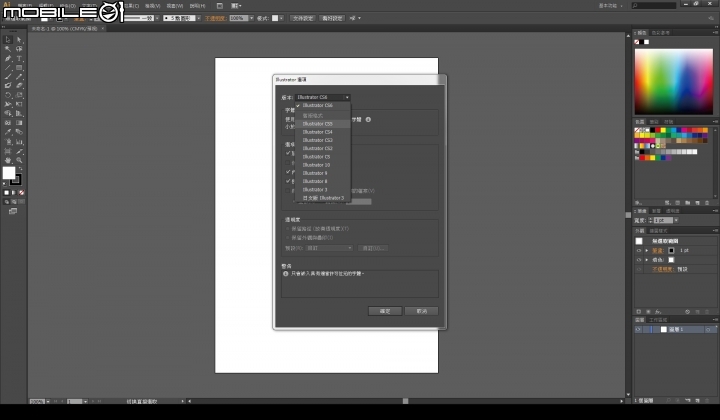Viewport: 720px width, 420px height.
Task: Select the Eraser tool
Action: pyautogui.click(x=19, y=86)
